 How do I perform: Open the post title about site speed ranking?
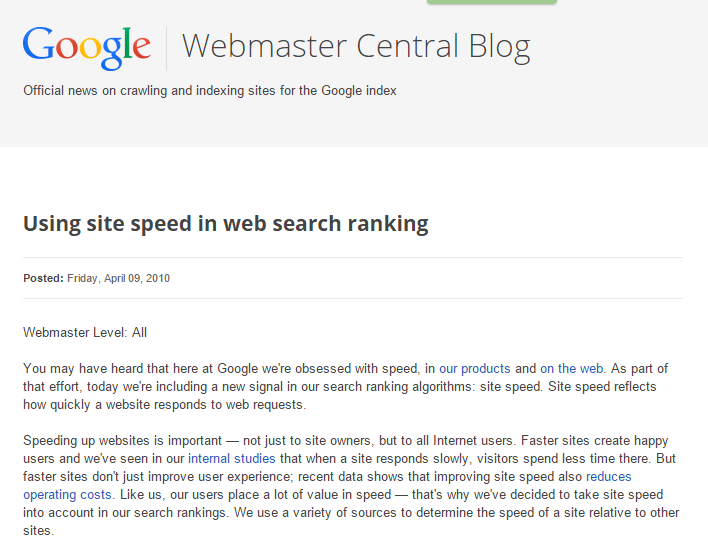[225, 223]
